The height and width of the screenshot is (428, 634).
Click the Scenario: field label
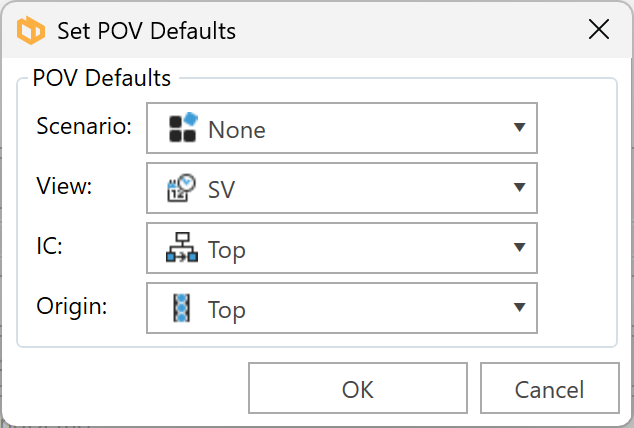click(x=84, y=126)
